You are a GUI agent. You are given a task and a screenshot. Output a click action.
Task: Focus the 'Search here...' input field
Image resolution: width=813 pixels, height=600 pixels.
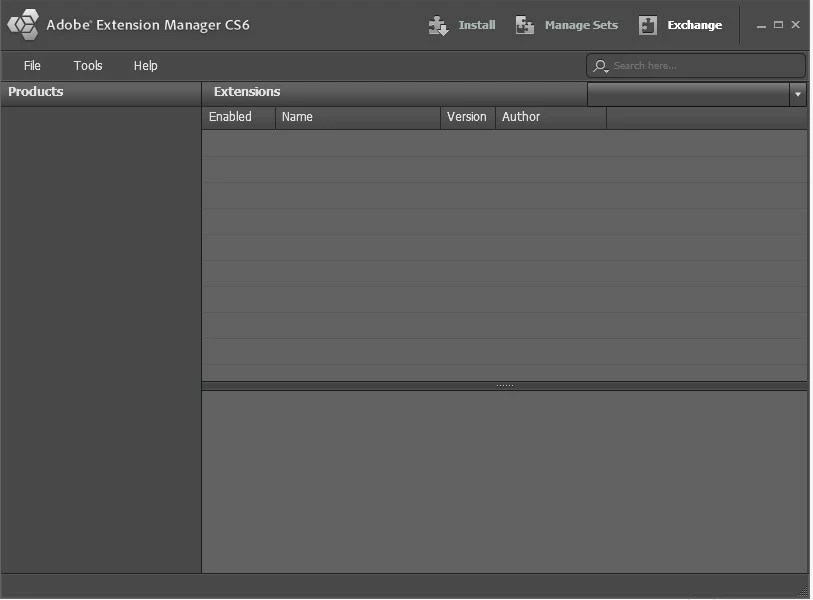[x=696, y=66]
